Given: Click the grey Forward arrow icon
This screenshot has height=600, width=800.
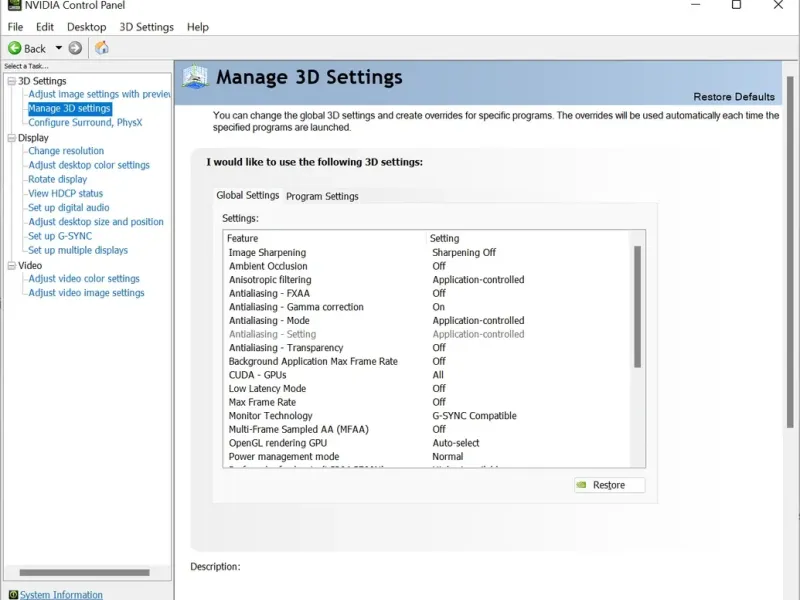Looking at the screenshot, I should click(75, 48).
